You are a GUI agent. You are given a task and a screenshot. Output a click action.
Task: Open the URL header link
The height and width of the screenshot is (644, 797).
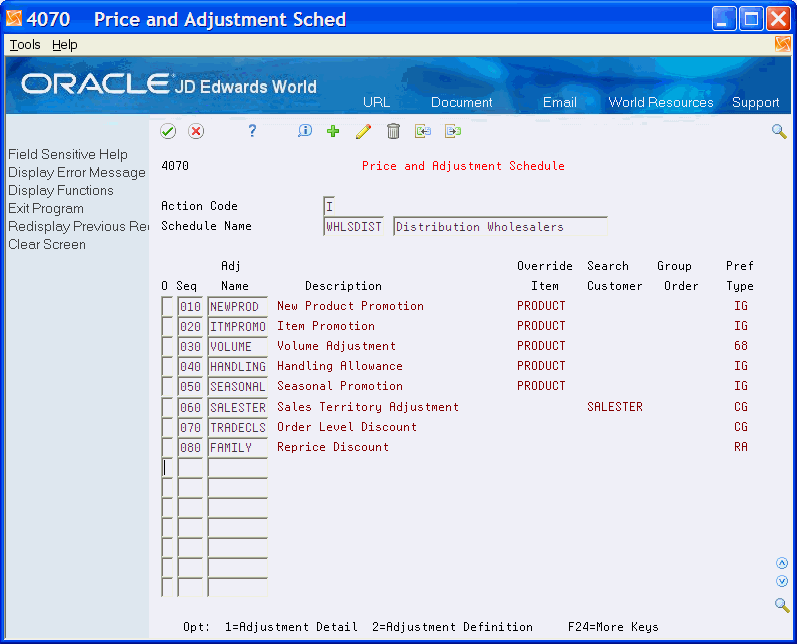[x=377, y=102]
